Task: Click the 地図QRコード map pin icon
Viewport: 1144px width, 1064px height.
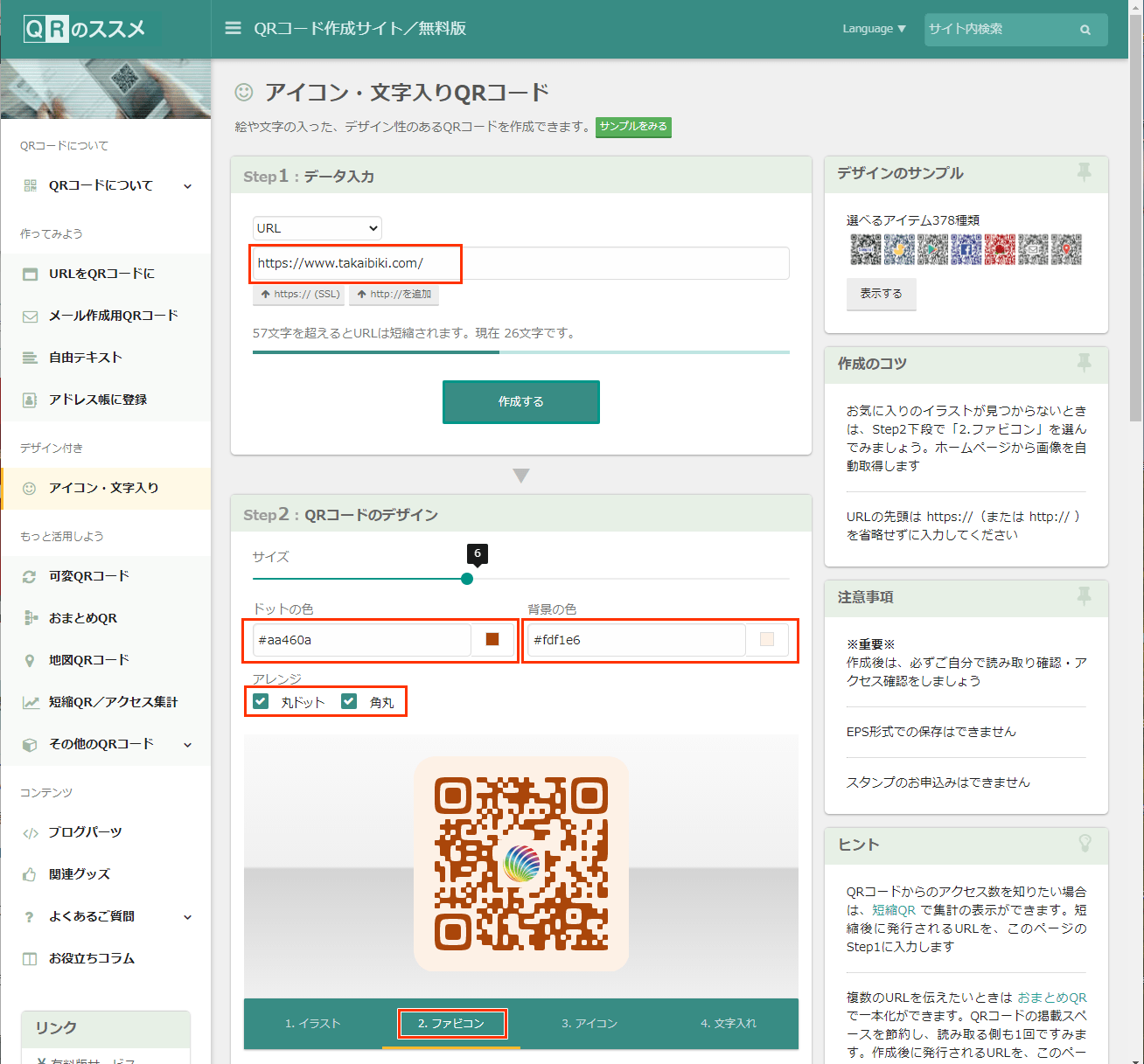Action: point(30,660)
